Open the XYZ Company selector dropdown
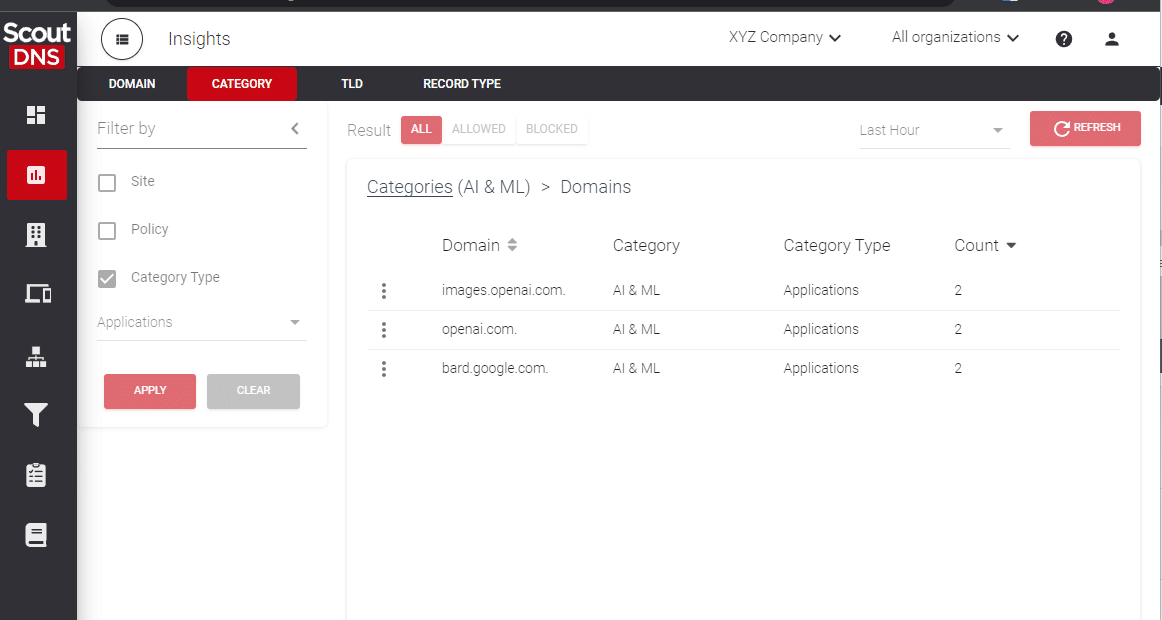The image size is (1162, 620). coord(785,38)
